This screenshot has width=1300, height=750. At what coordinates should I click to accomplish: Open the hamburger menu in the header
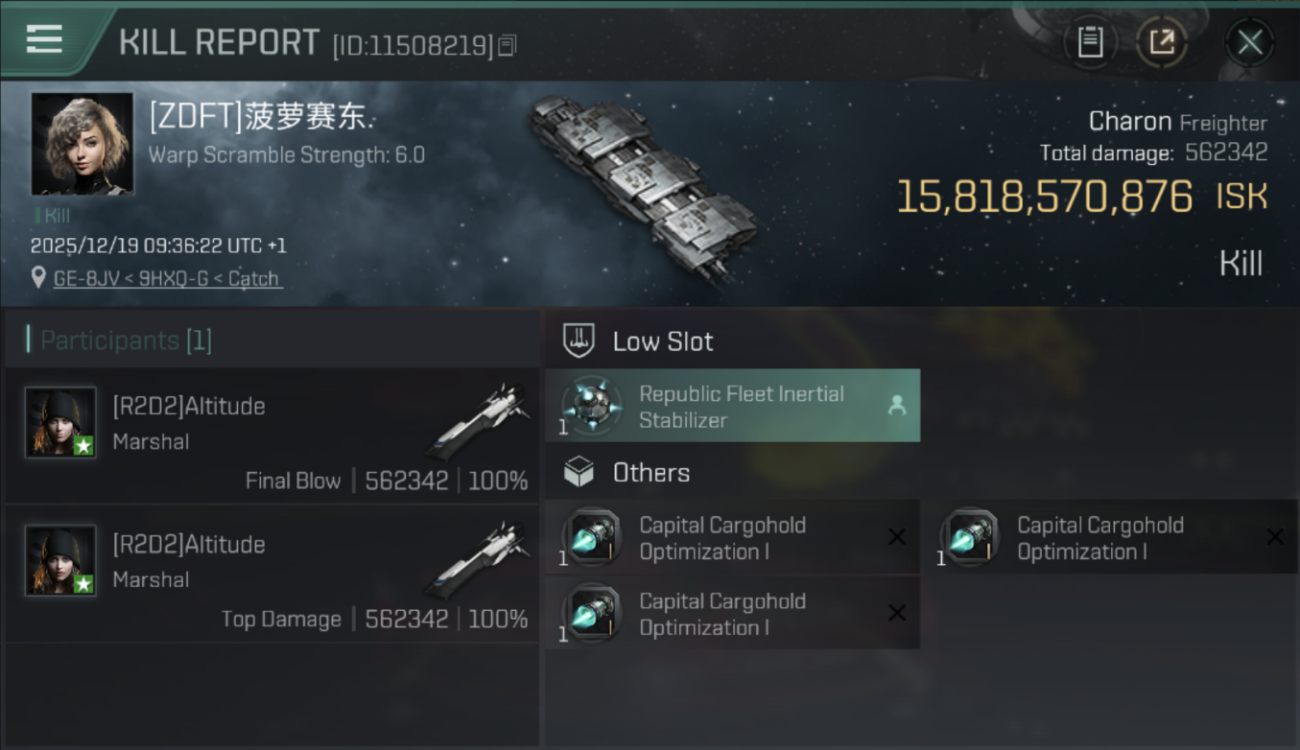(44, 39)
